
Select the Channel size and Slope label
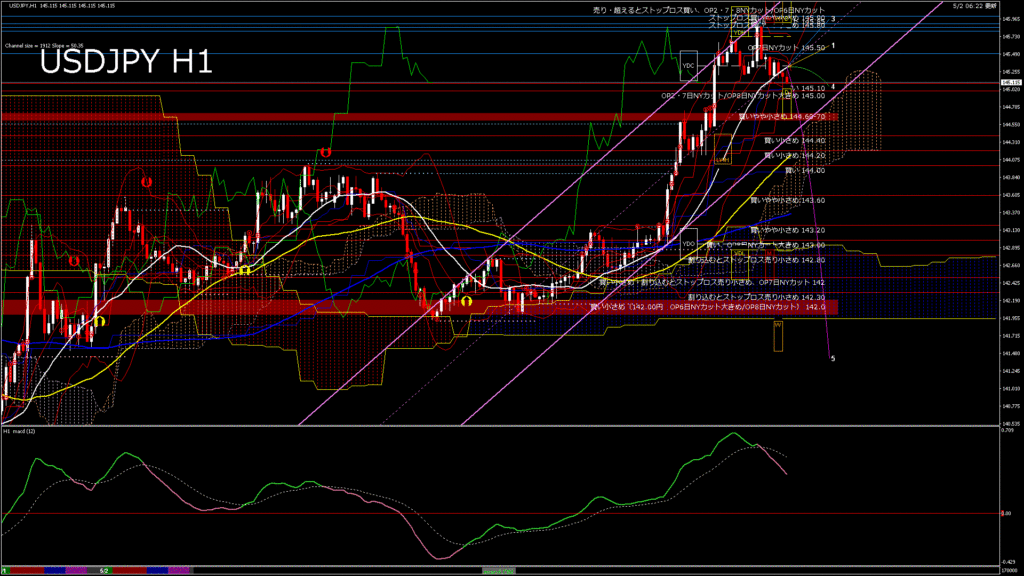point(42,46)
